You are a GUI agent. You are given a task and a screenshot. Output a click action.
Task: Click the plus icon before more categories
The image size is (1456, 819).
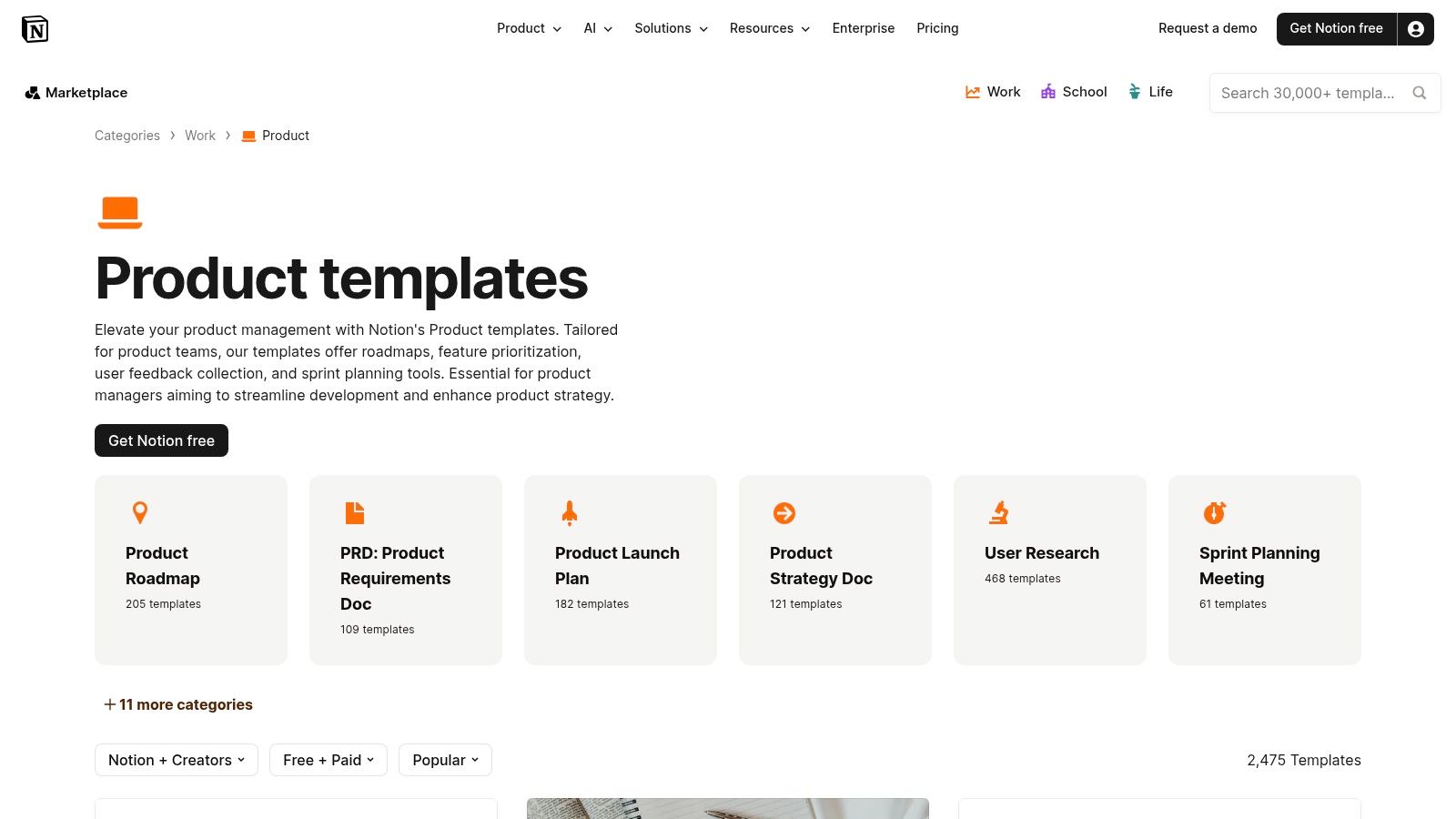tap(110, 704)
